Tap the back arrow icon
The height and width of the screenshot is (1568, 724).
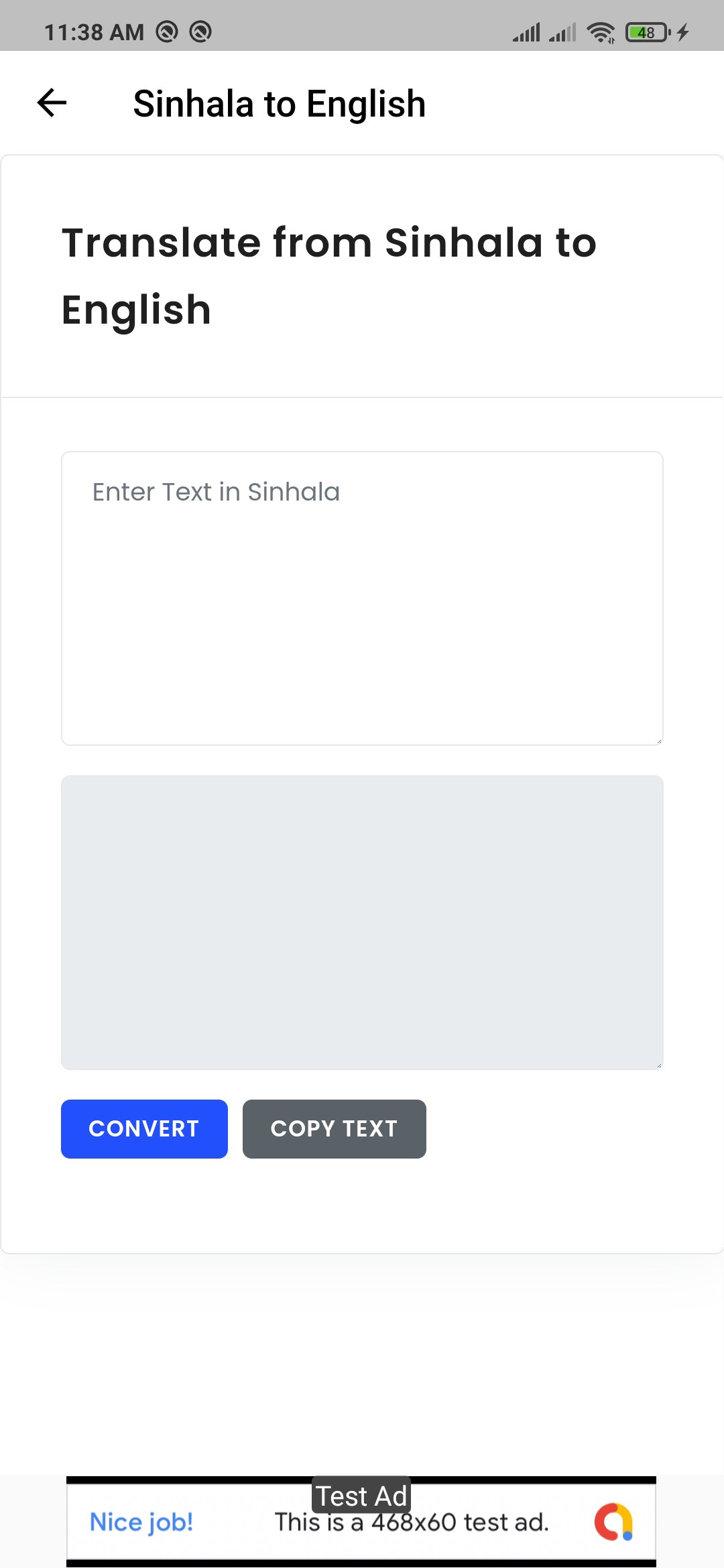pyautogui.click(x=52, y=103)
